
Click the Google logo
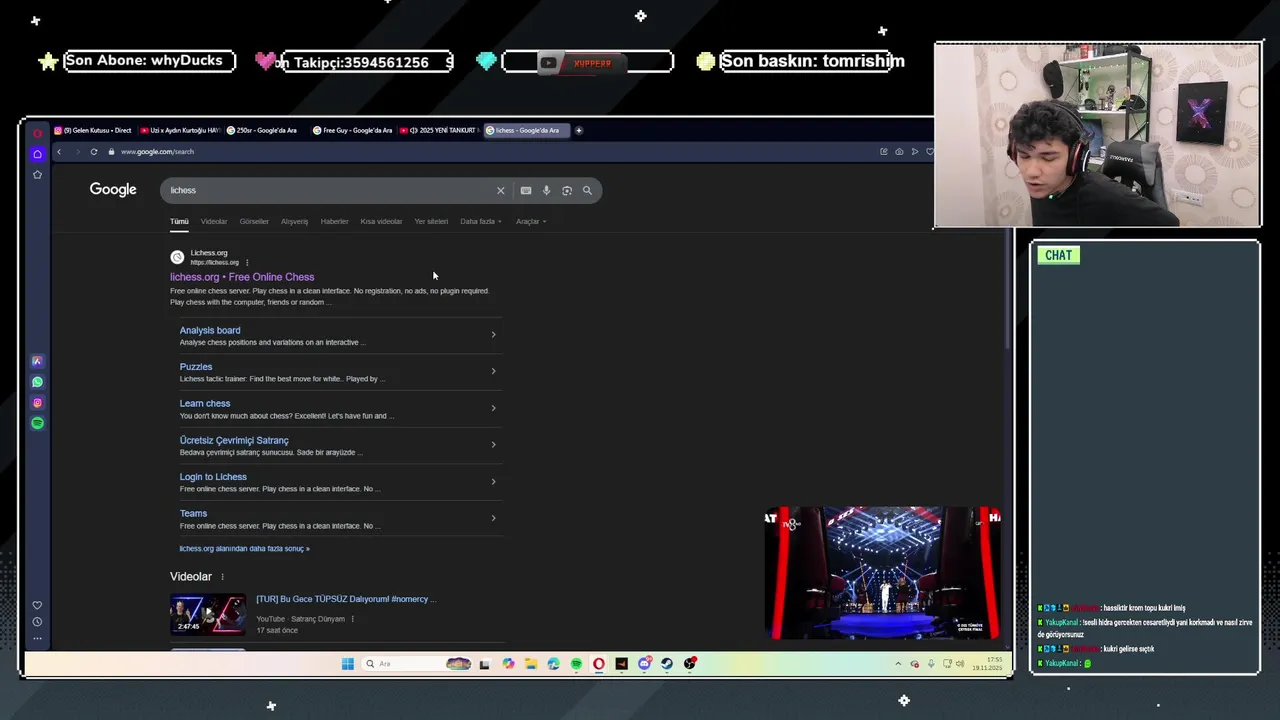(x=113, y=190)
